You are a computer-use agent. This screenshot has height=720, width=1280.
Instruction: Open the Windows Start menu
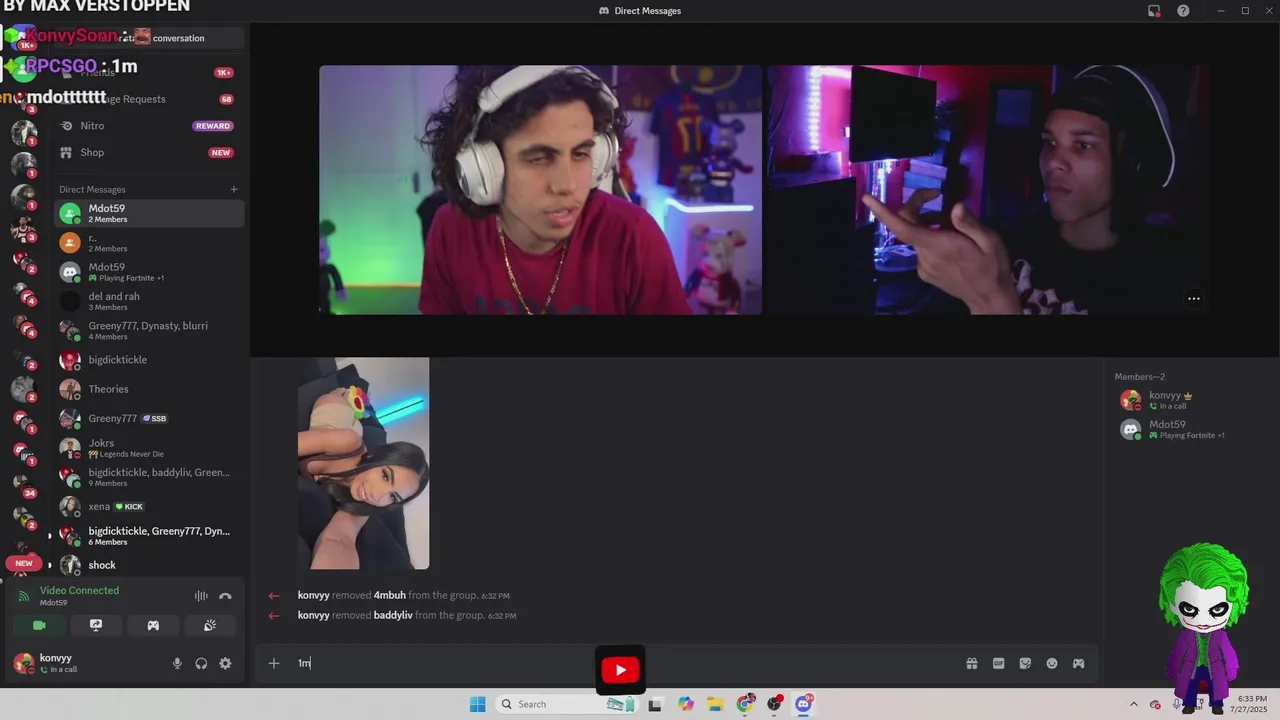(477, 704)
